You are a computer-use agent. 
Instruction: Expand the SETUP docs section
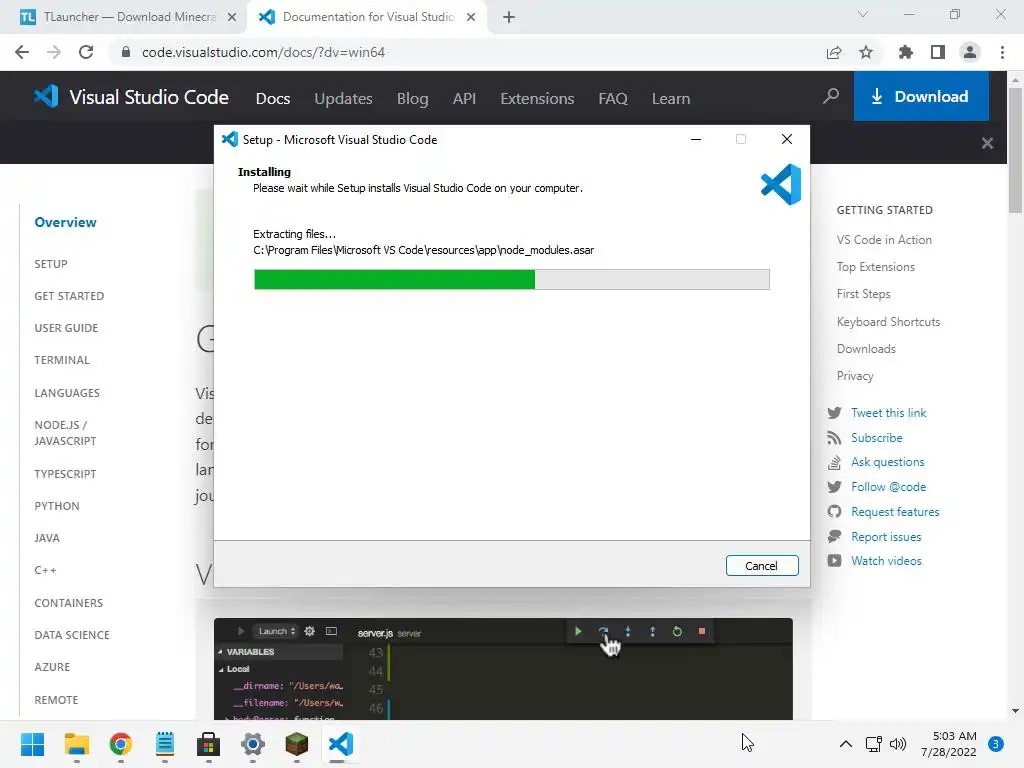(51, 264)
